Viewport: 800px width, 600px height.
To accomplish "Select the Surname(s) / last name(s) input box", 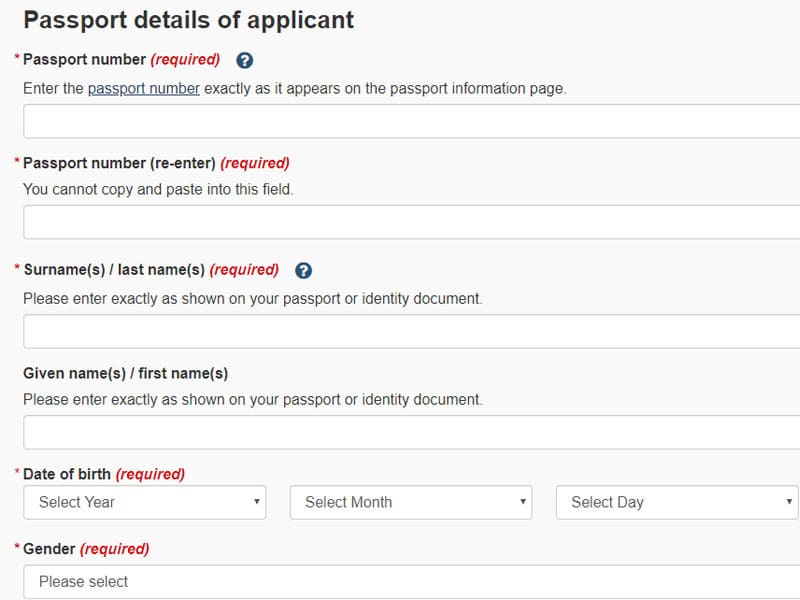I will pyautogui.click(x=411, y=331).
